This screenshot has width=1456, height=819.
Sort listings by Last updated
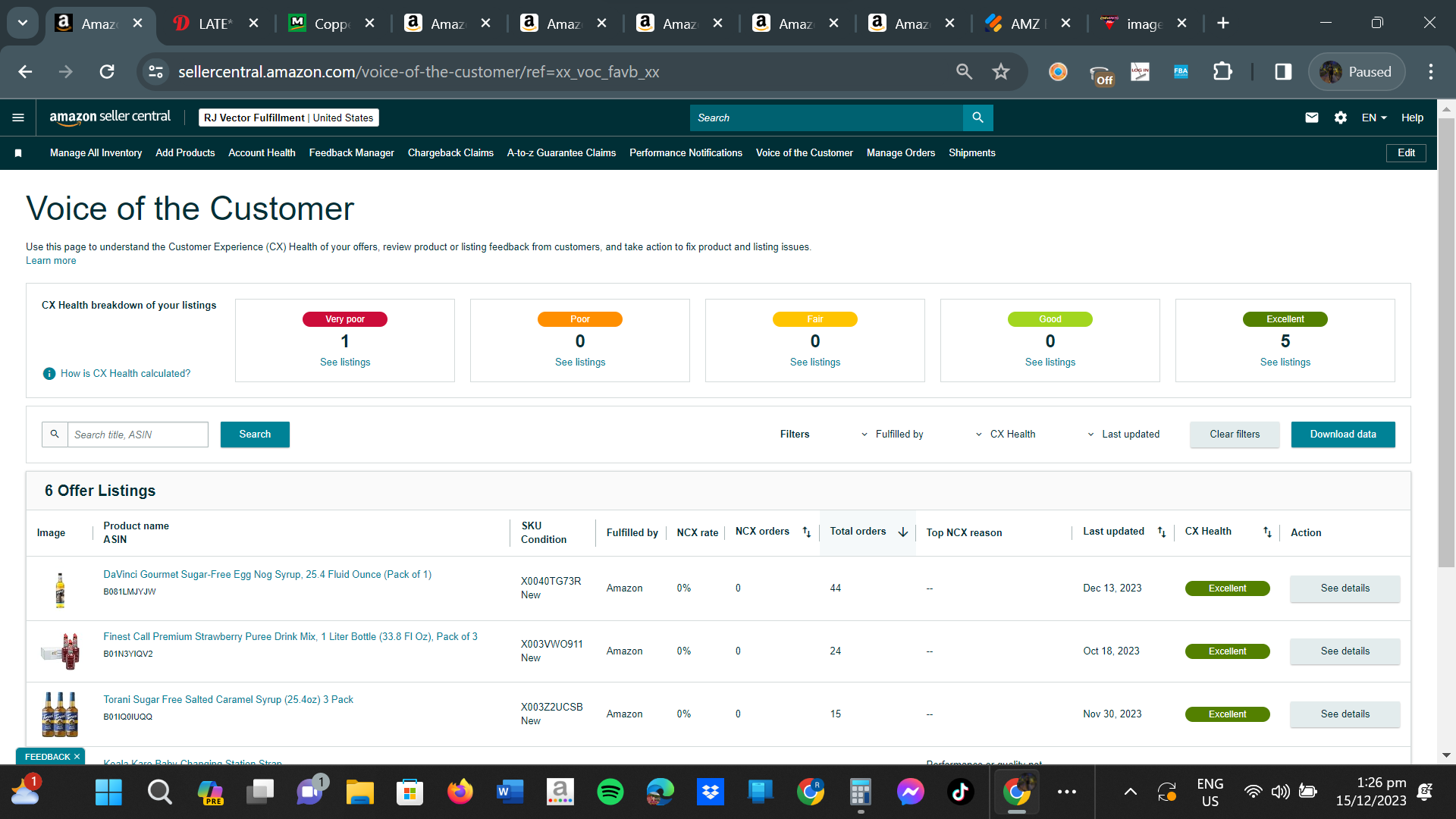[1162, 532]
